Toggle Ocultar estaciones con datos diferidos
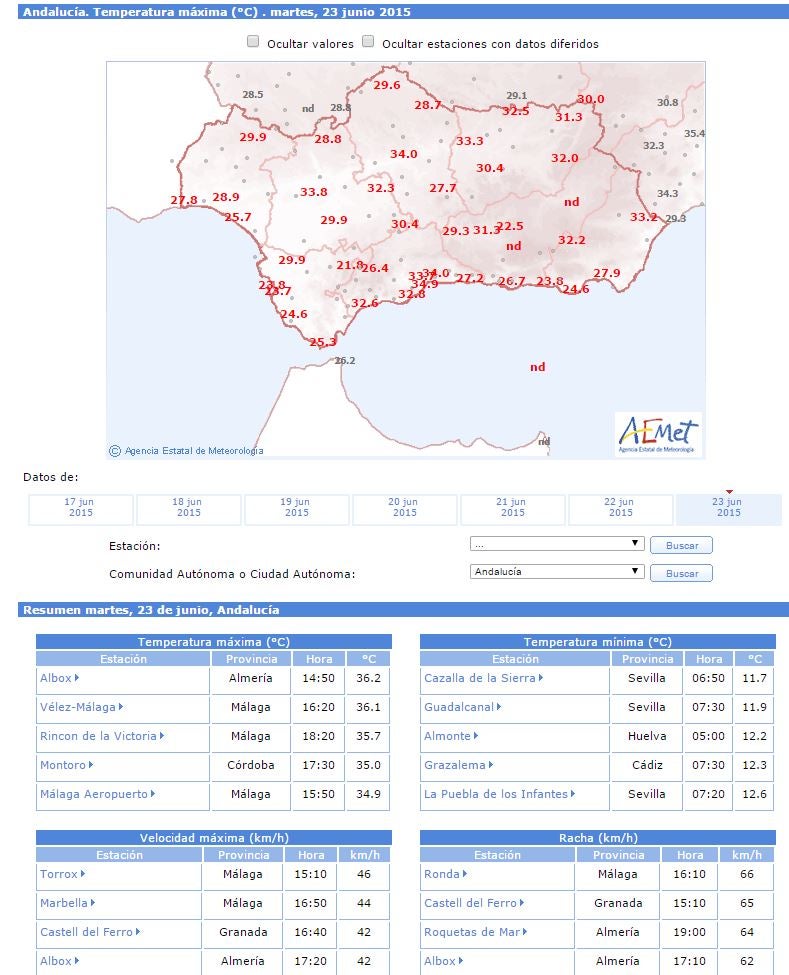The height and width of the screenshot is (975, 789). point(368,42)
